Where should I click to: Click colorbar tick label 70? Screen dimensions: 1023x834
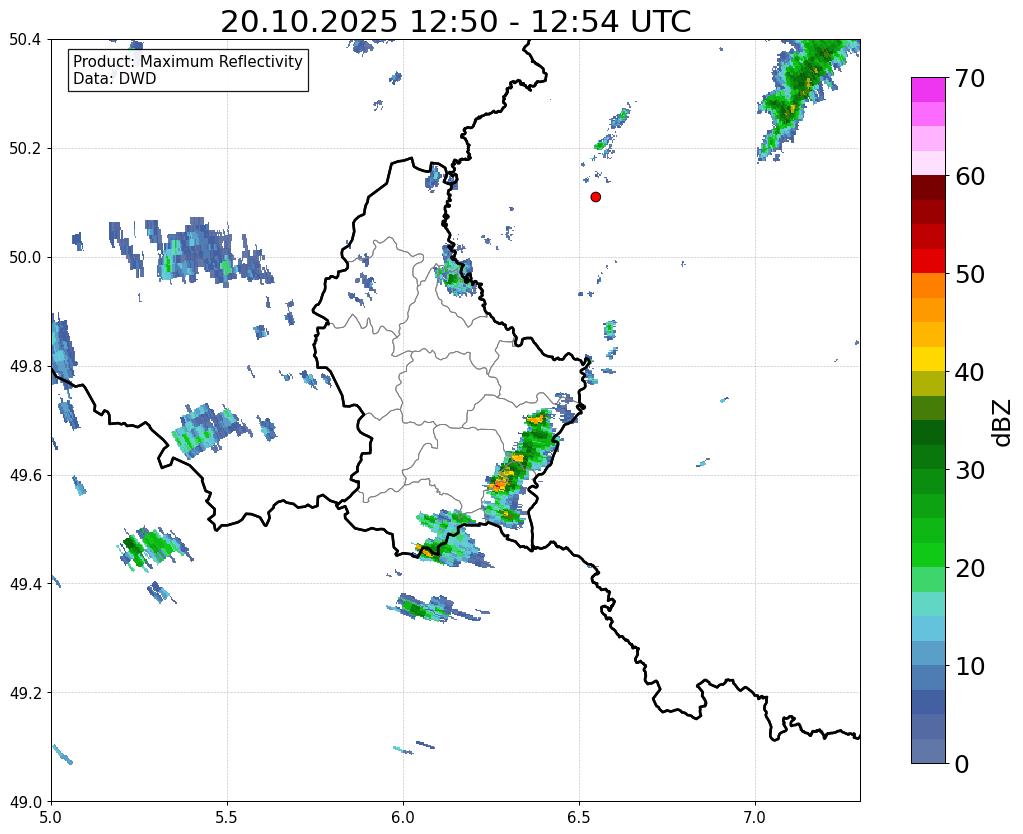tap(968, 78)
